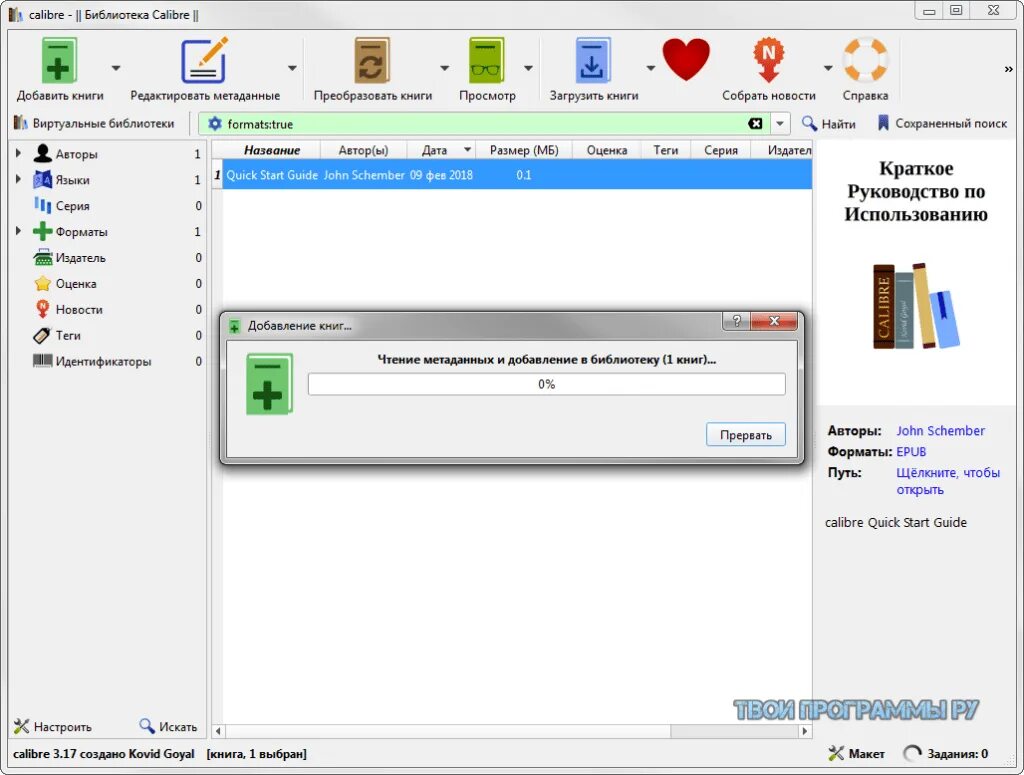Sort by Теги column header
Screen dimensions: 1024x775
click(x=665, y=150)
